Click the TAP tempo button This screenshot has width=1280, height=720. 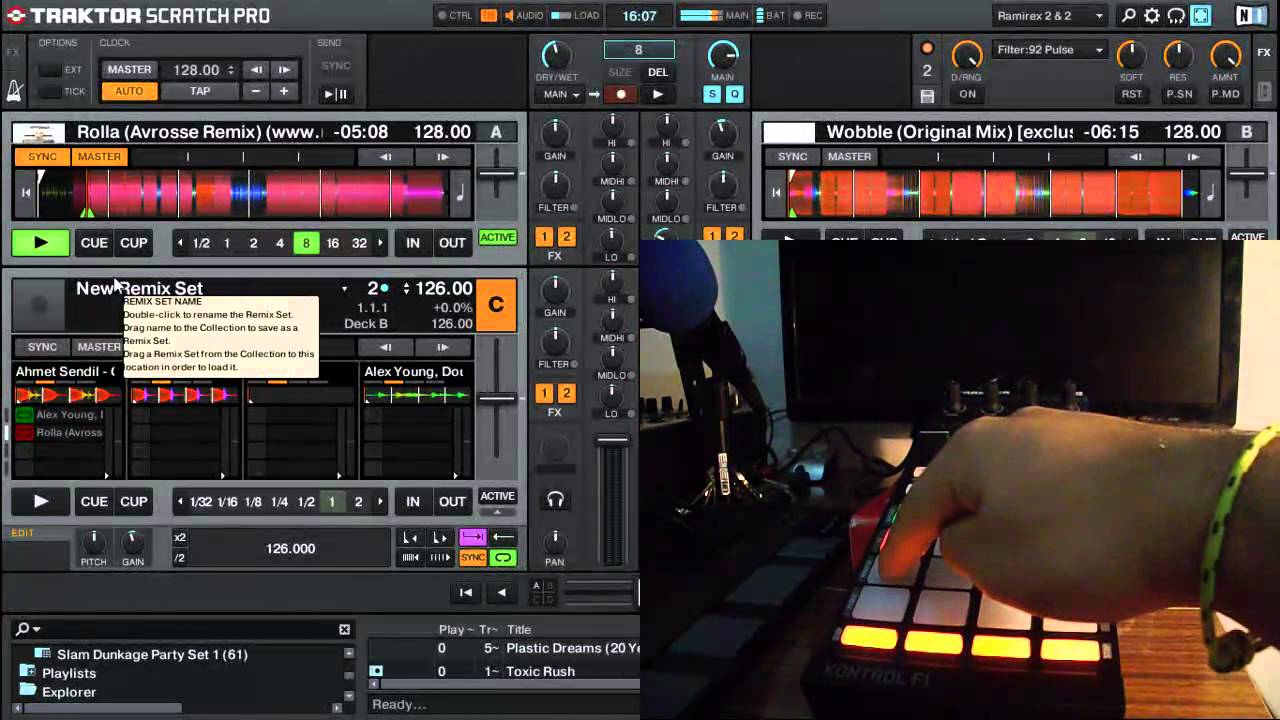[x=200, y=91]
